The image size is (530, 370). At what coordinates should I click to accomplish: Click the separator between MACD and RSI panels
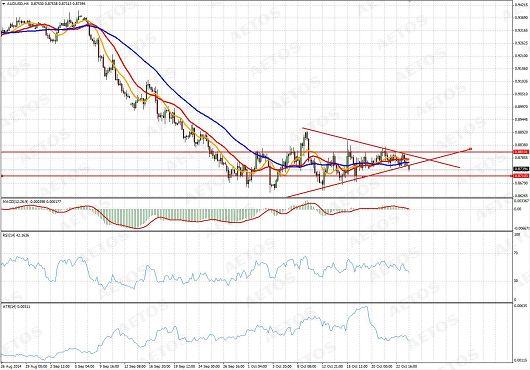click(256, 231)
